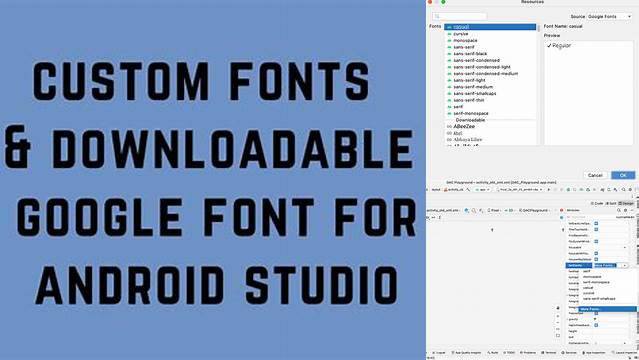The height and width of the screenshot is (360, 639).
Task: Toggle the fallbackLineSpacing checkbox
Action: point(596,223)
